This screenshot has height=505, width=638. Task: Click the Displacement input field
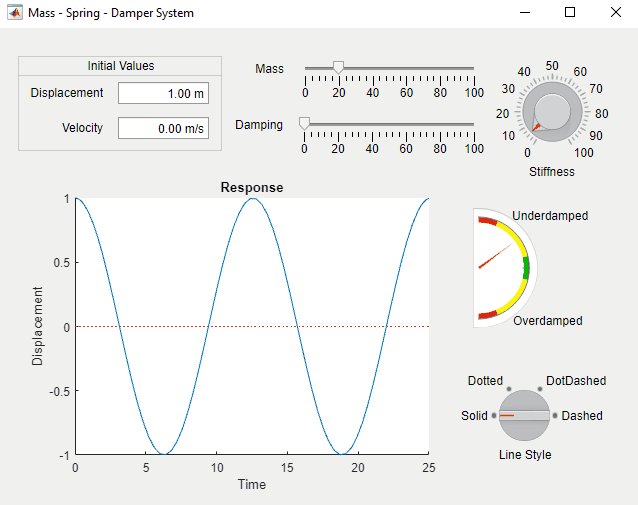163,94
